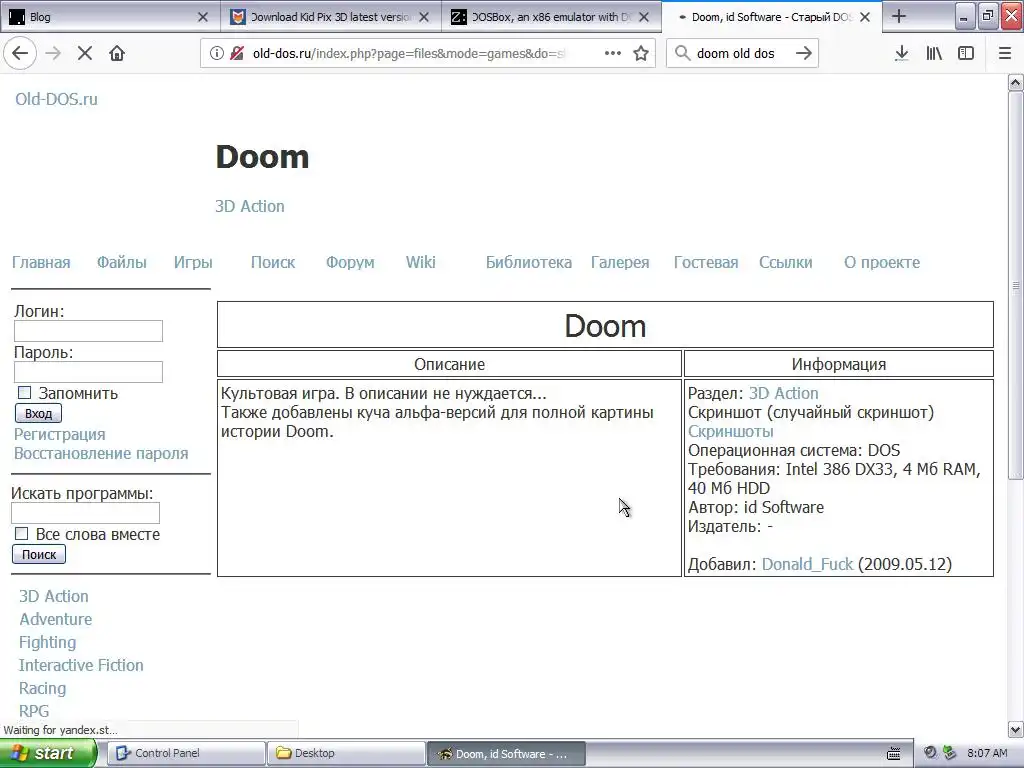Open the Гостевая menu link
Viewport: 1024px width, 768px height.
click(706, 263)
